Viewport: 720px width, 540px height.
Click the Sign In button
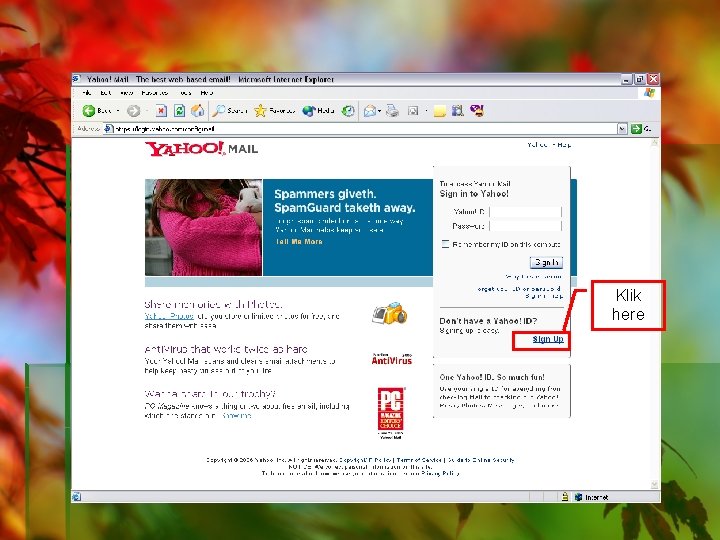(x=546, y=262)
